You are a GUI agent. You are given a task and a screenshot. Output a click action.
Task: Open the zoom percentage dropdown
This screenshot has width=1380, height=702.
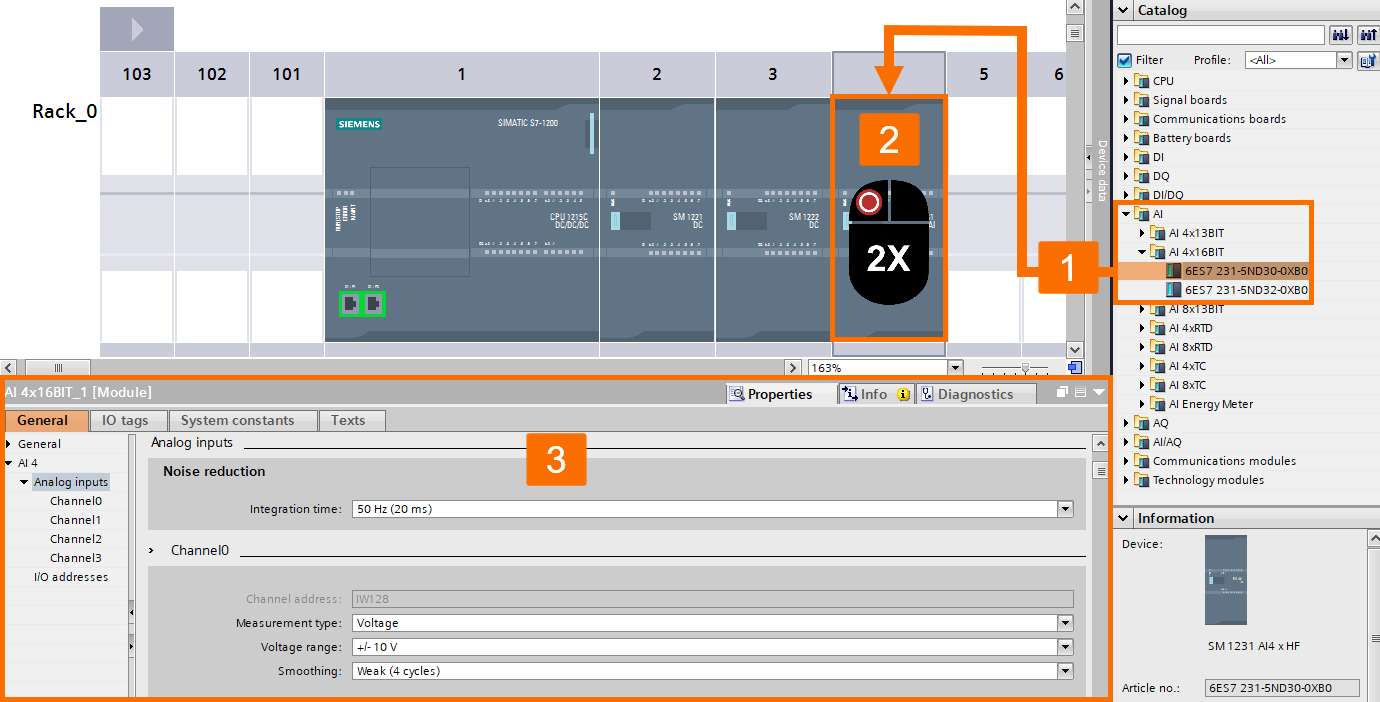pos(955,368)
